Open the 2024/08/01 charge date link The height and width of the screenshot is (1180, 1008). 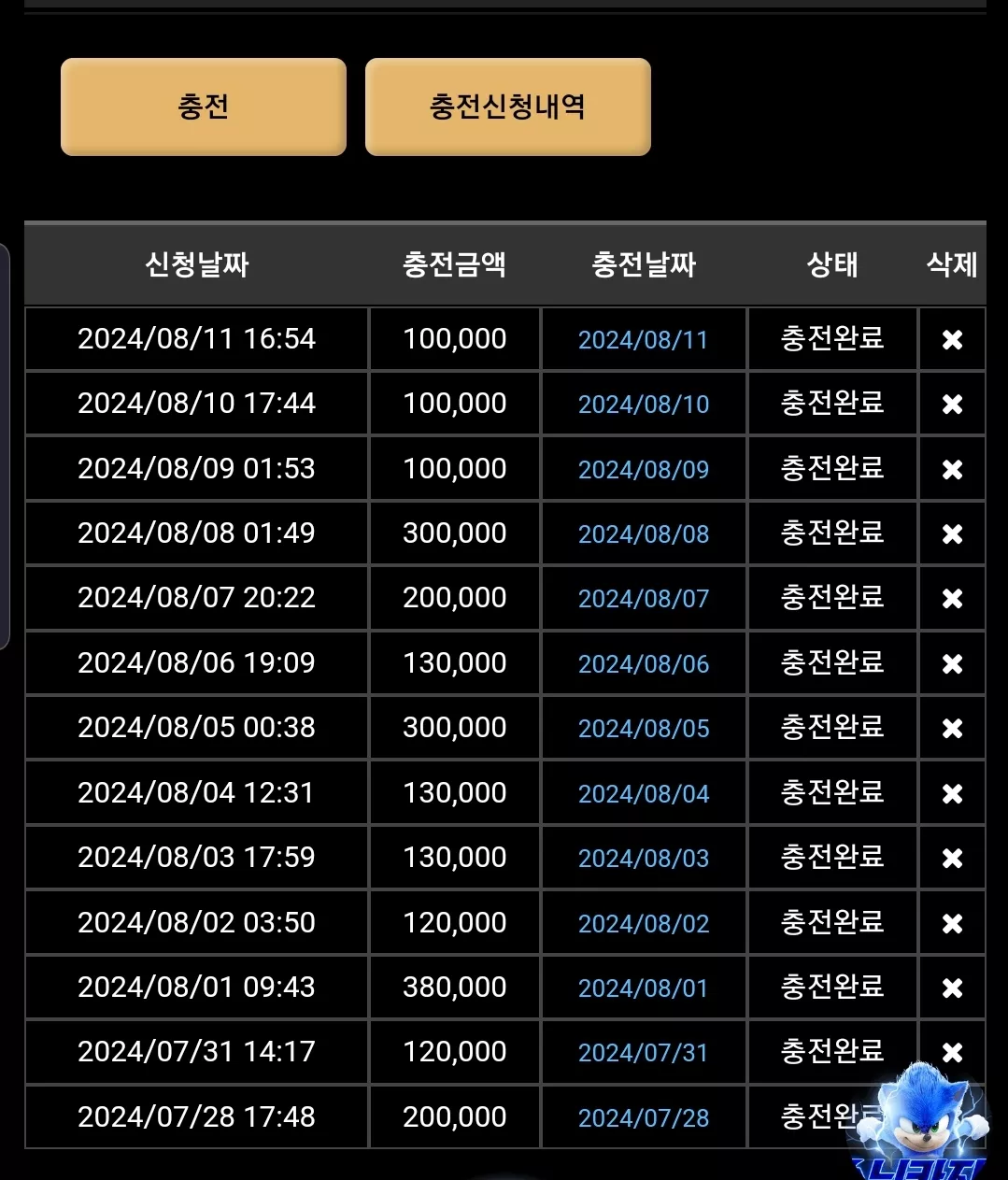click(x=644, y=988)
